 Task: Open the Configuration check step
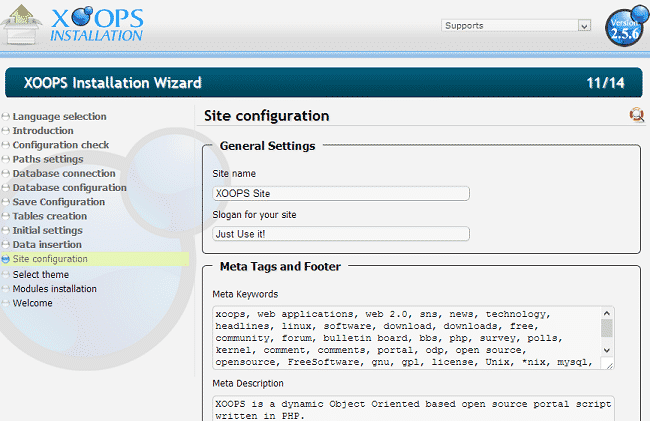coord(61,145)
